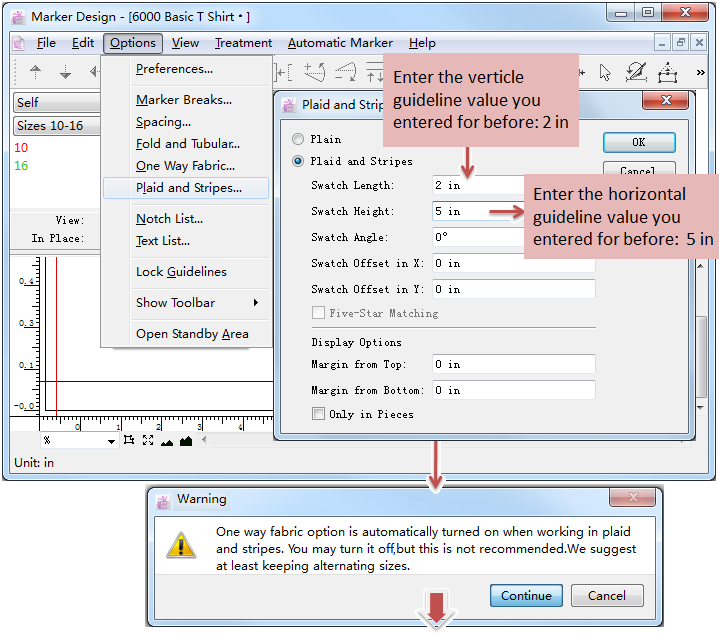The image size is (719, 634).
Task: Enable the Only in Pieces checkbox
Action: point(318,414)
